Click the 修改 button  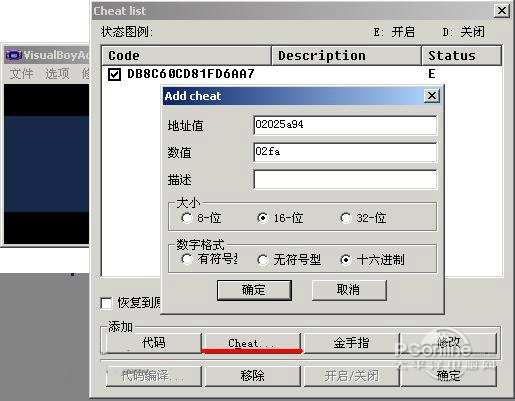pos(449,343)
